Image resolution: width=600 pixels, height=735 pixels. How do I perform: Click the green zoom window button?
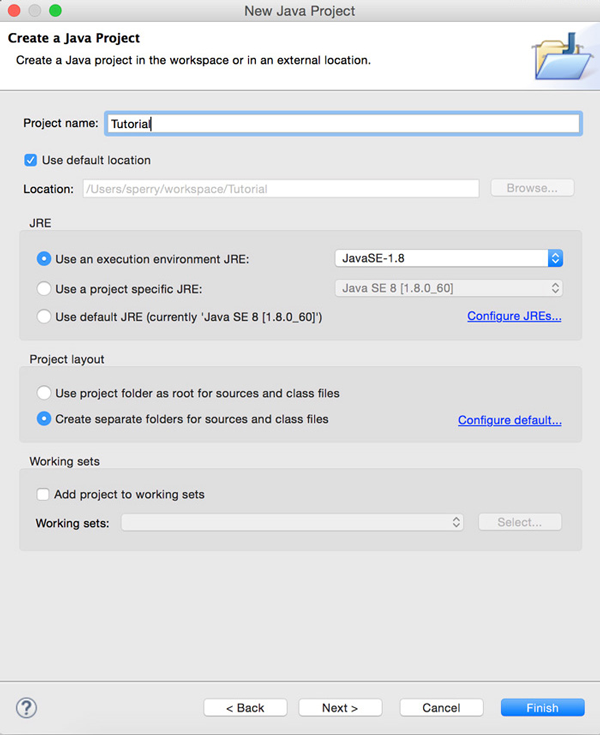(54, 11)
